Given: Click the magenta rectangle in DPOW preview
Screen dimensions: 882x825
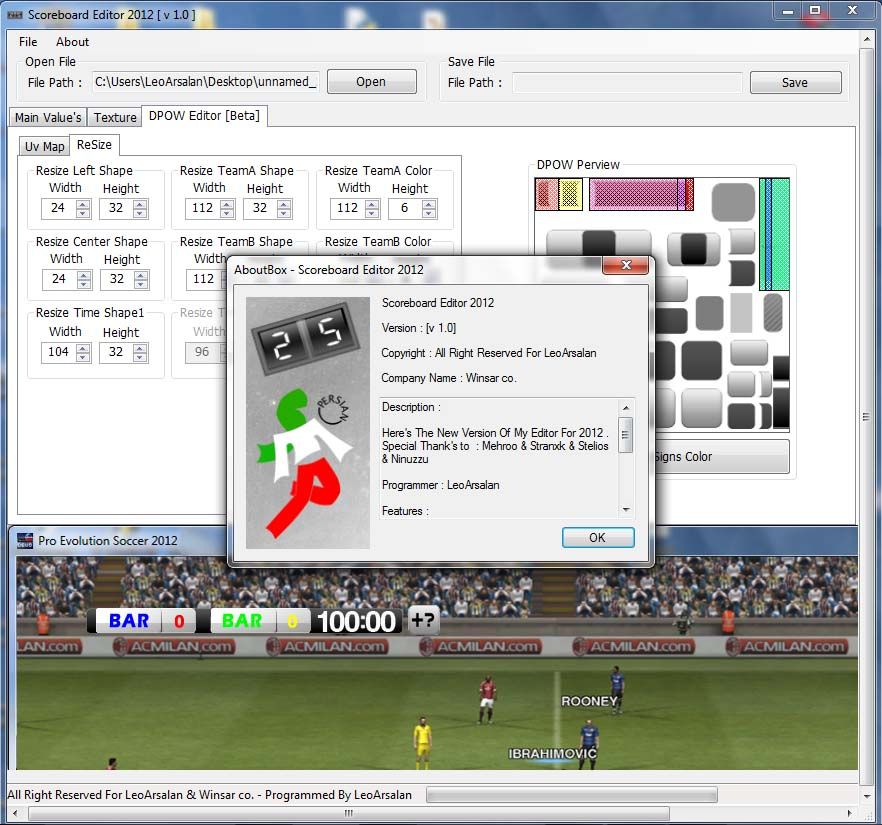Looking at the screenshot, I should coord(640,194).
